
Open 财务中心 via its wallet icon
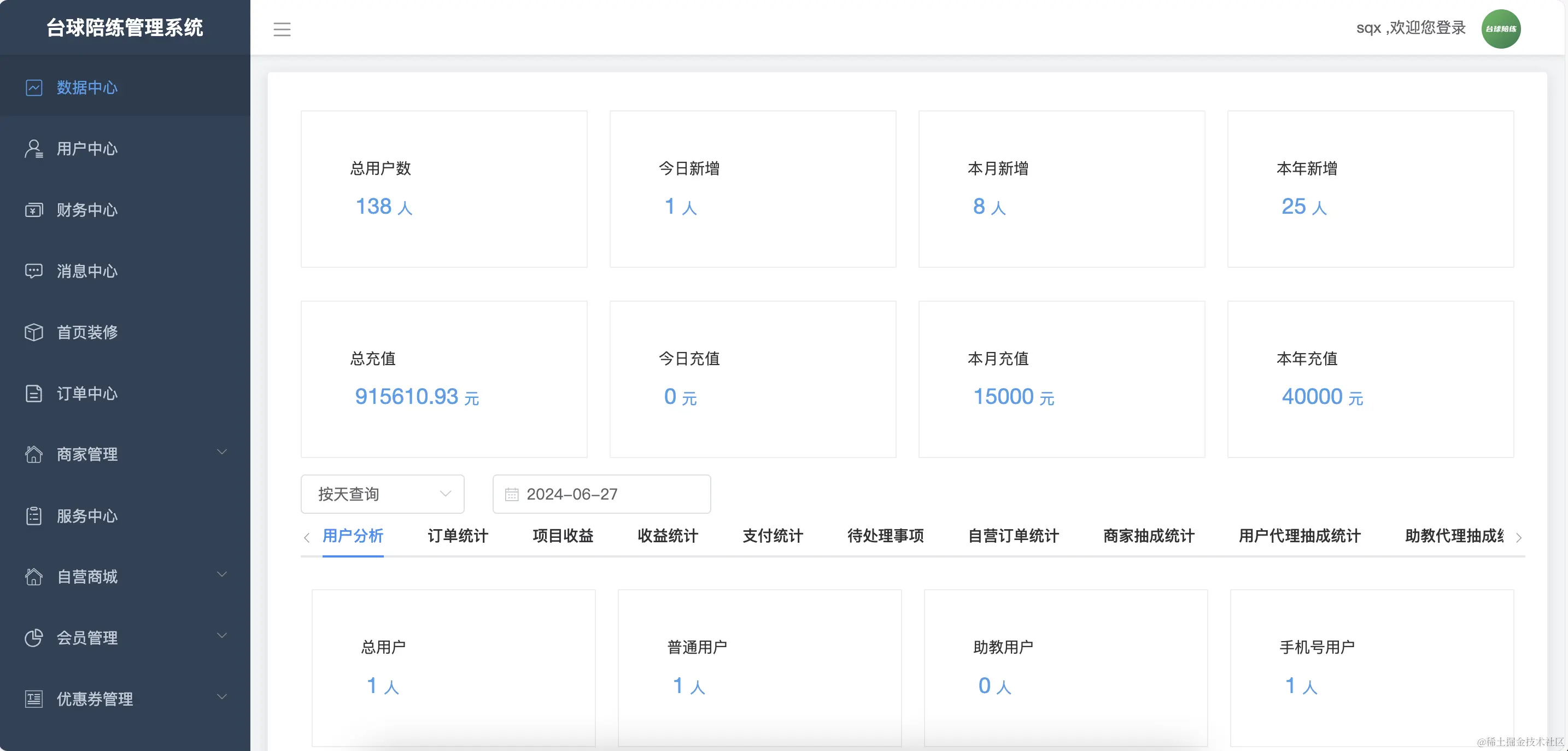(33, 210)
